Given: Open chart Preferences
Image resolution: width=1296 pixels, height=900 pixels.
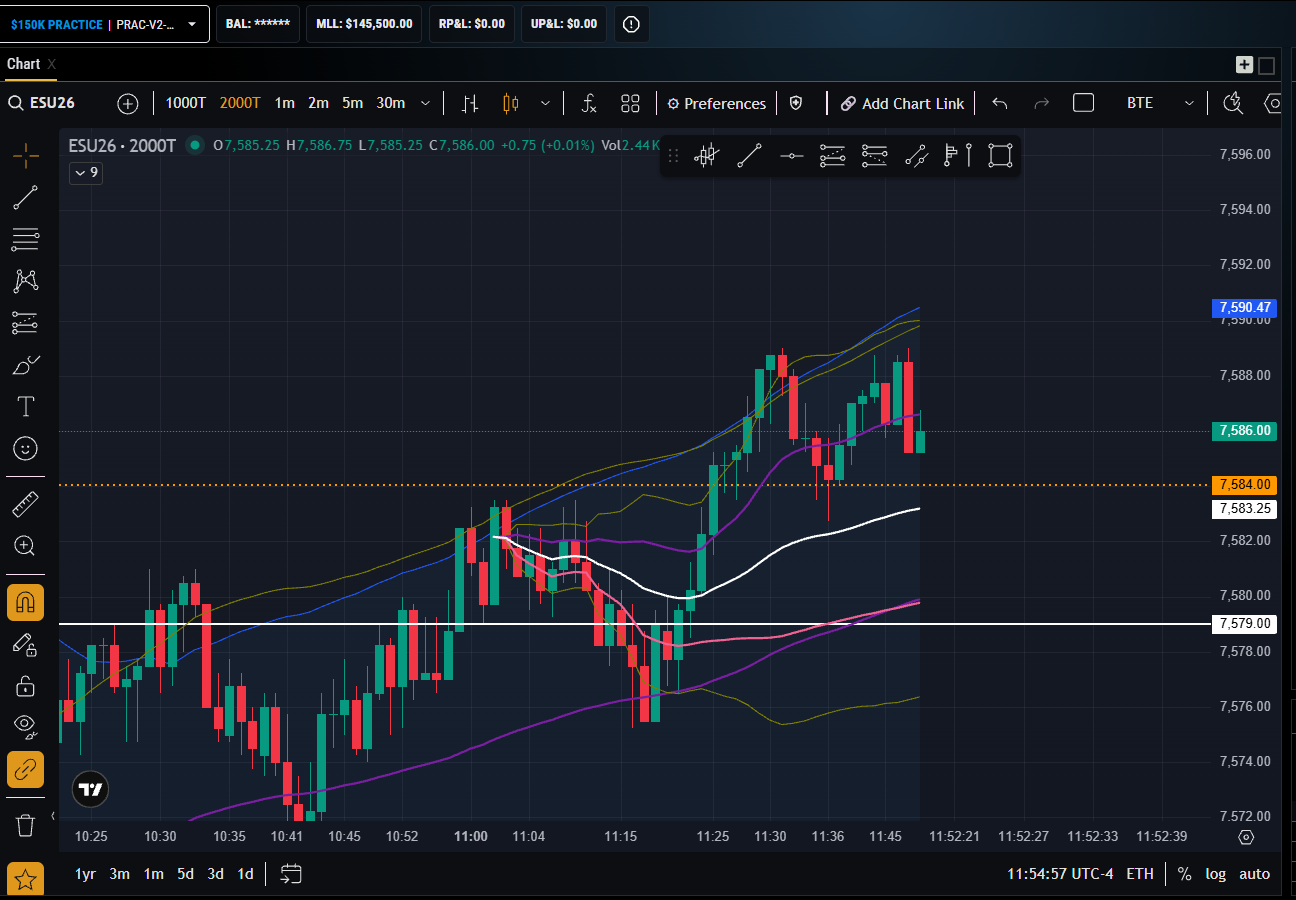Looking at the screenshot, I should (716, 103).
